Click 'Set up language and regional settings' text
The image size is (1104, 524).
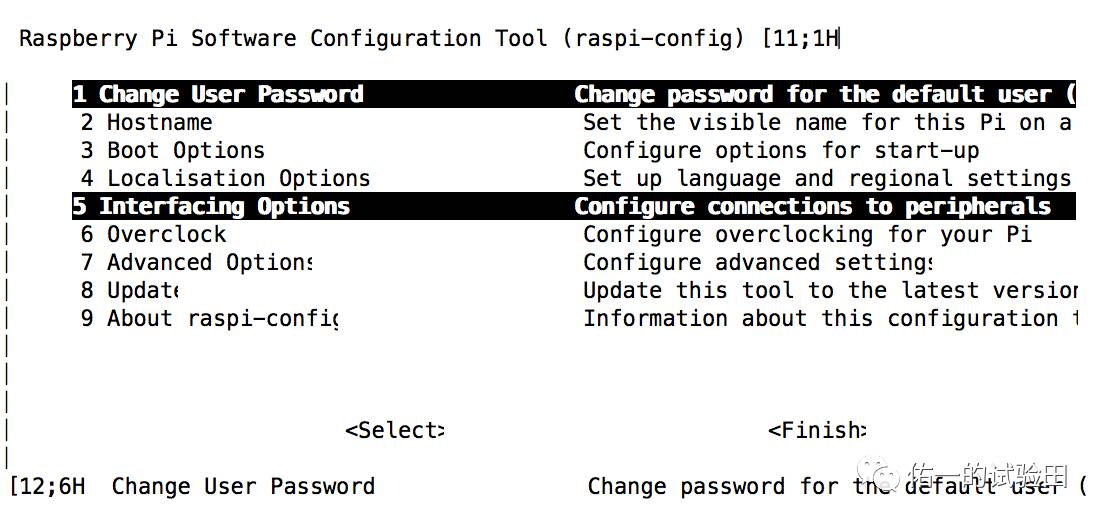(826, 179)
